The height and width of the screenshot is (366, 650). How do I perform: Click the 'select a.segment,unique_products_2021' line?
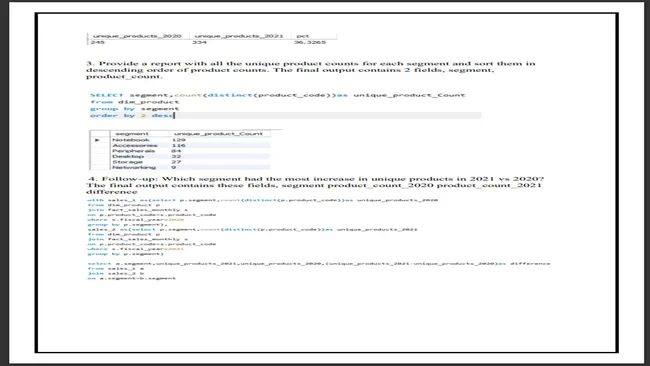tap(319, 264)
